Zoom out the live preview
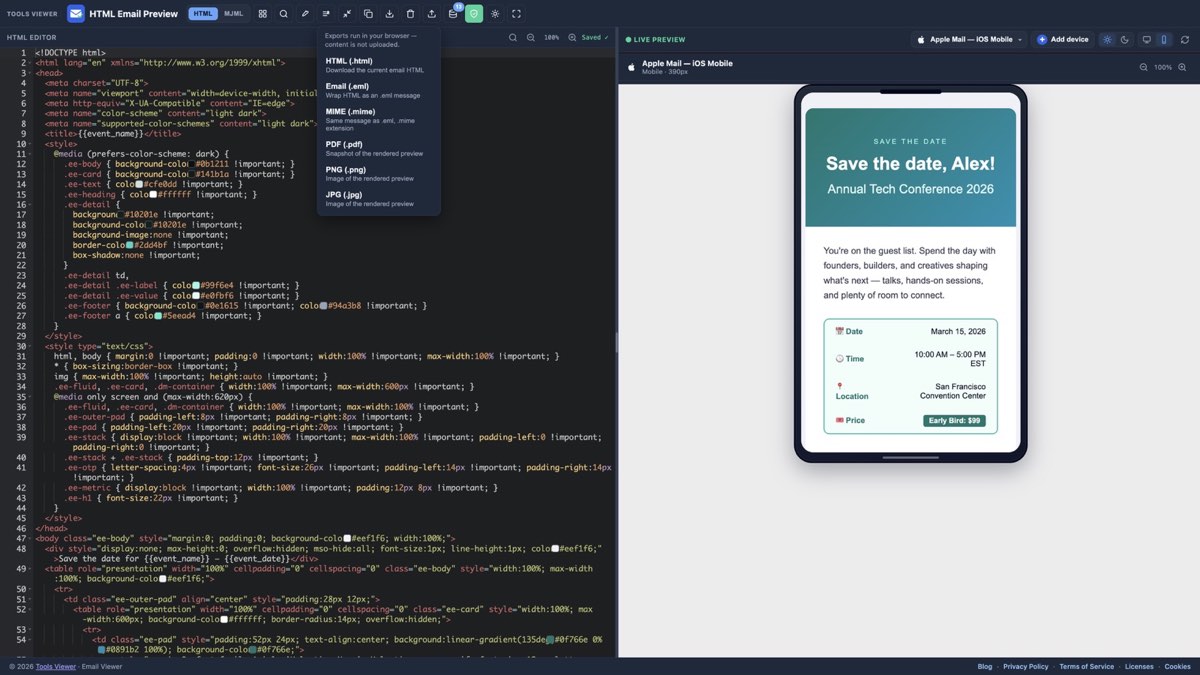The height and width of the screenshot is (675, 1200). 1144,67
